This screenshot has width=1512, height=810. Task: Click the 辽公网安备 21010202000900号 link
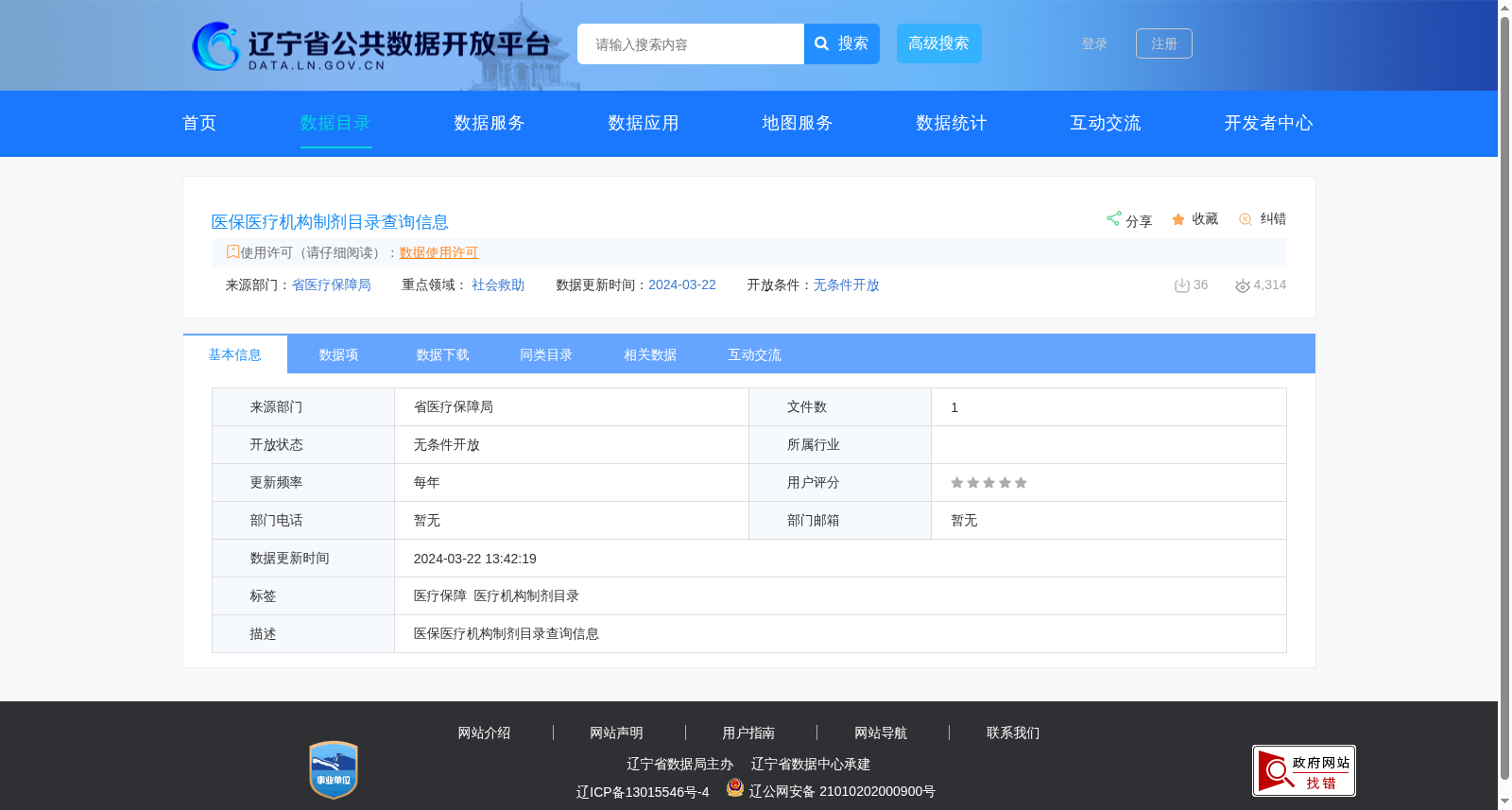click(842, 791)
